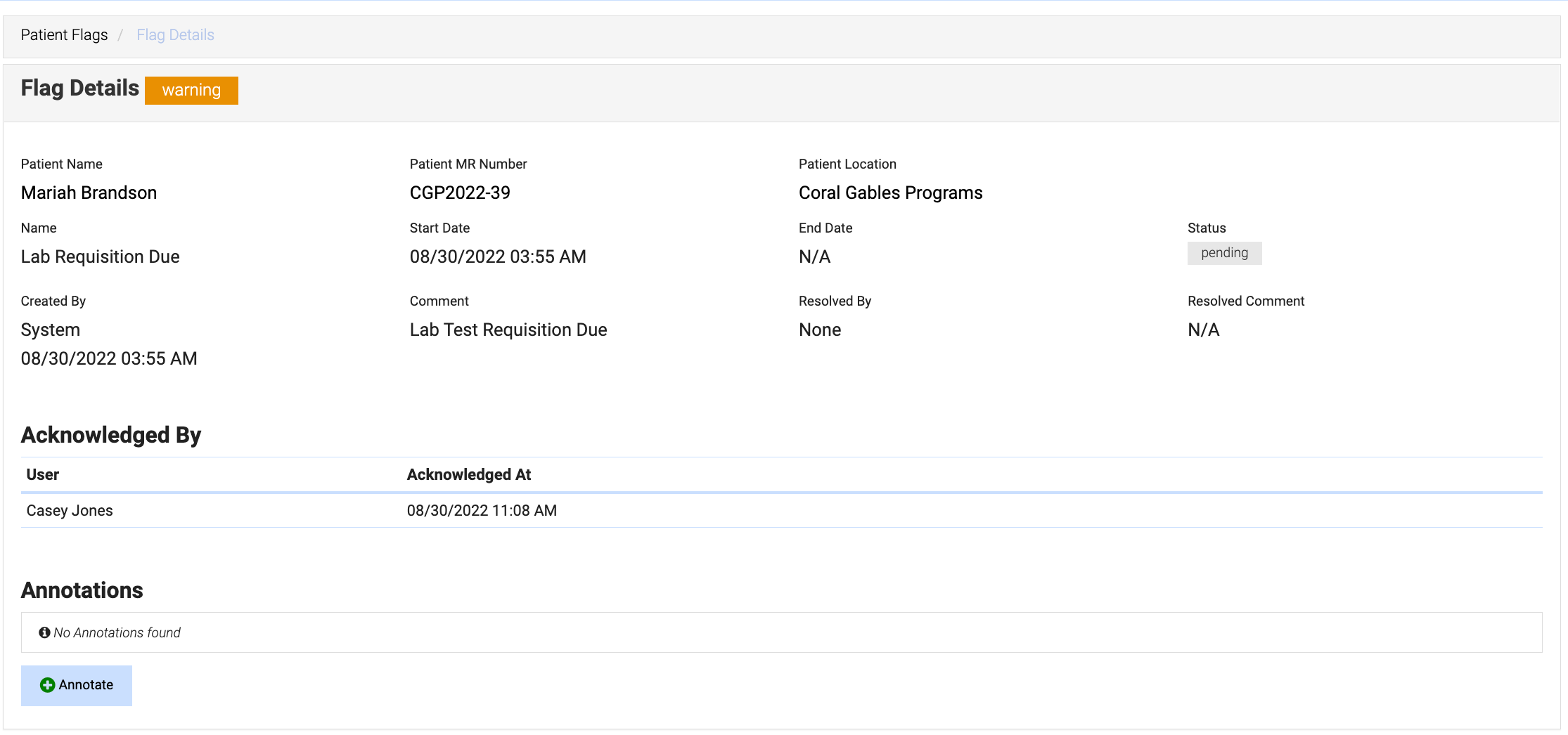1568x735 pixels.
Task: Click Coral Gables Programs location text
Action: [890, 193]
